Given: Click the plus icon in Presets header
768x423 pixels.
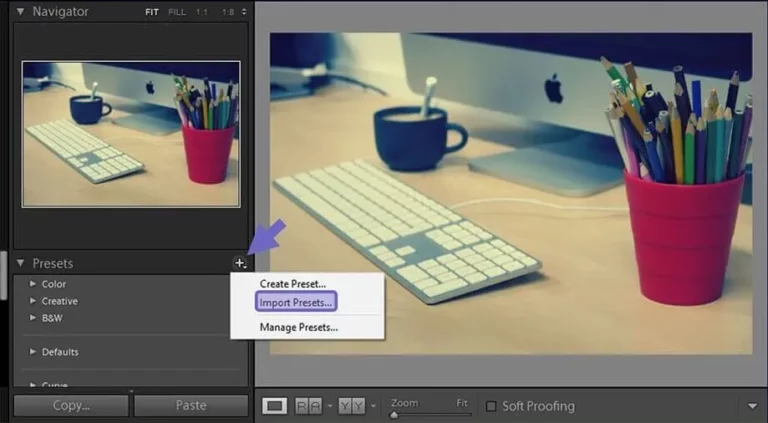Looking at the screenshot, I should point(240,263).
